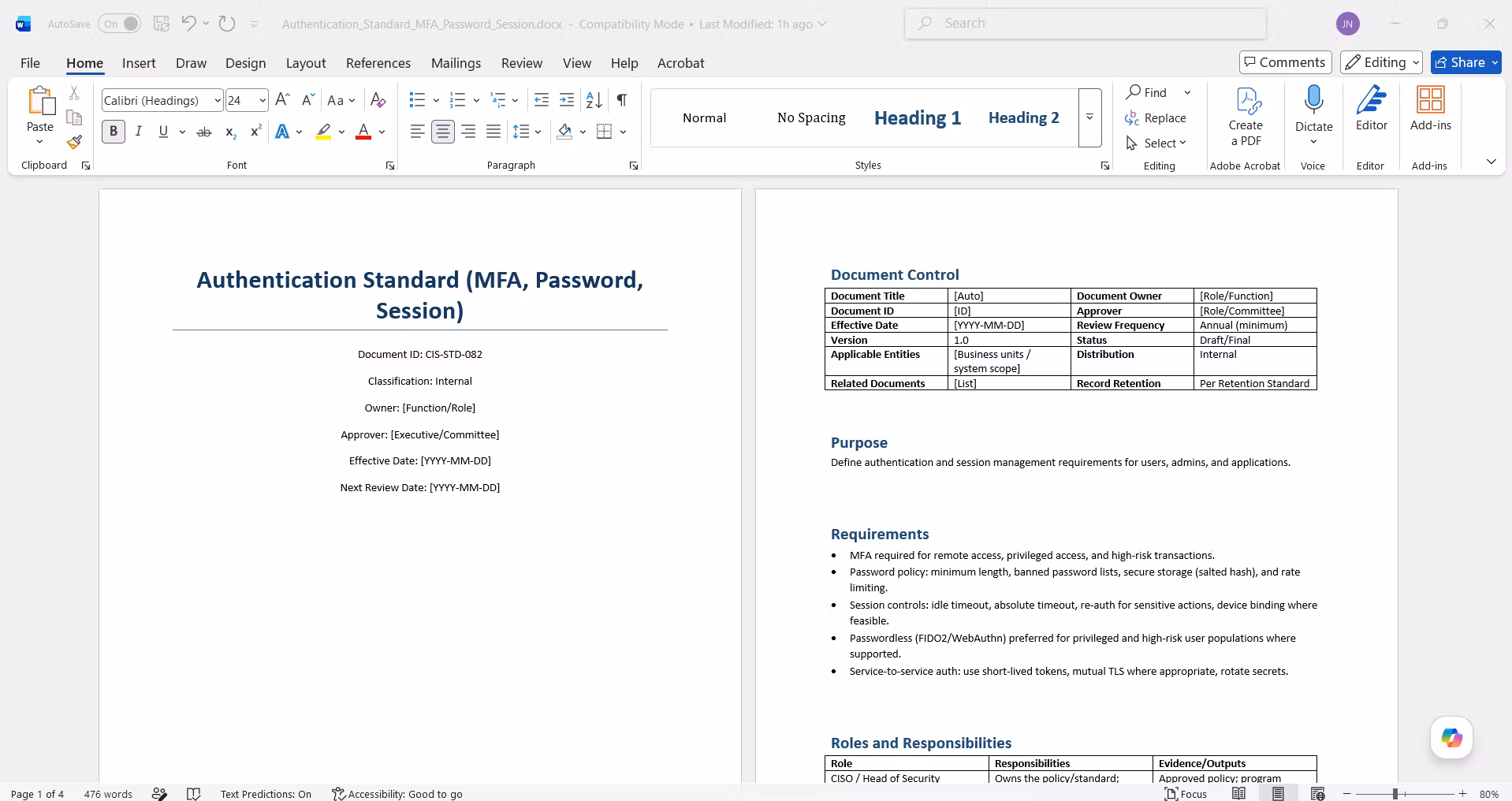
Task: Click the Cut scissors icon
Action: pos(74,93)
